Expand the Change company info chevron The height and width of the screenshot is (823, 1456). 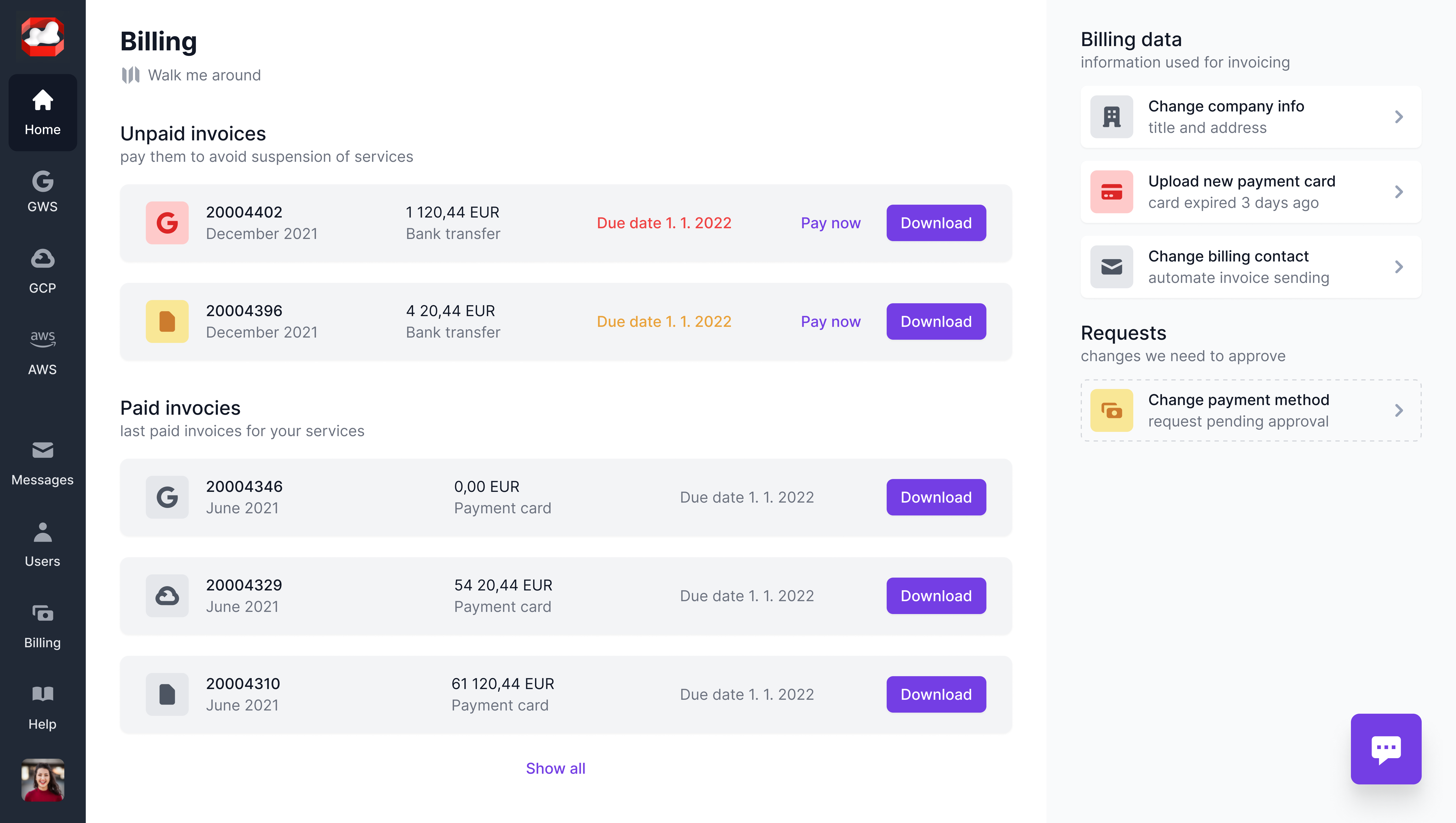point(1398,117)
